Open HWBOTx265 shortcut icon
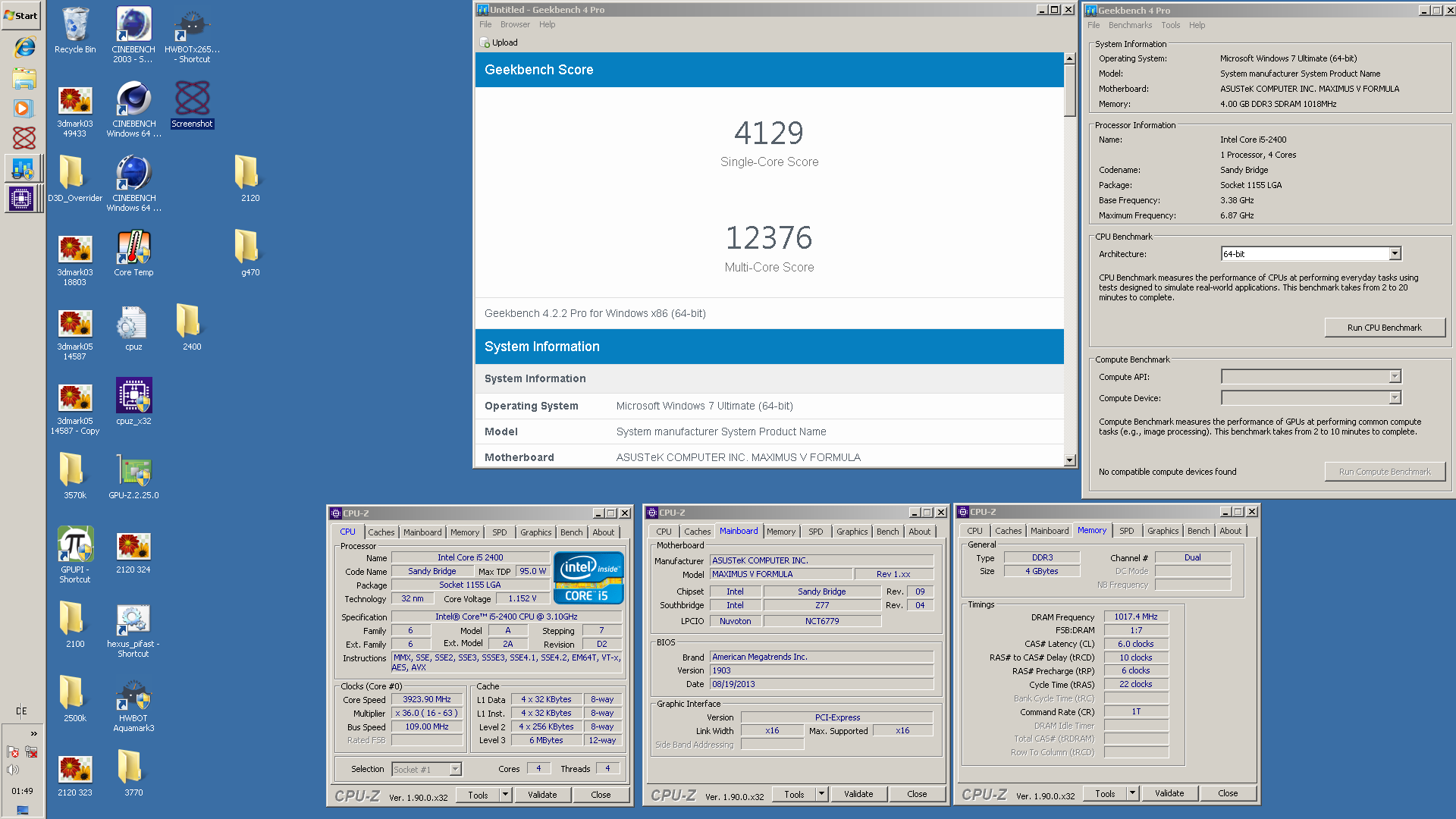This screenshot has width=1456, height=819. point(192,34)
